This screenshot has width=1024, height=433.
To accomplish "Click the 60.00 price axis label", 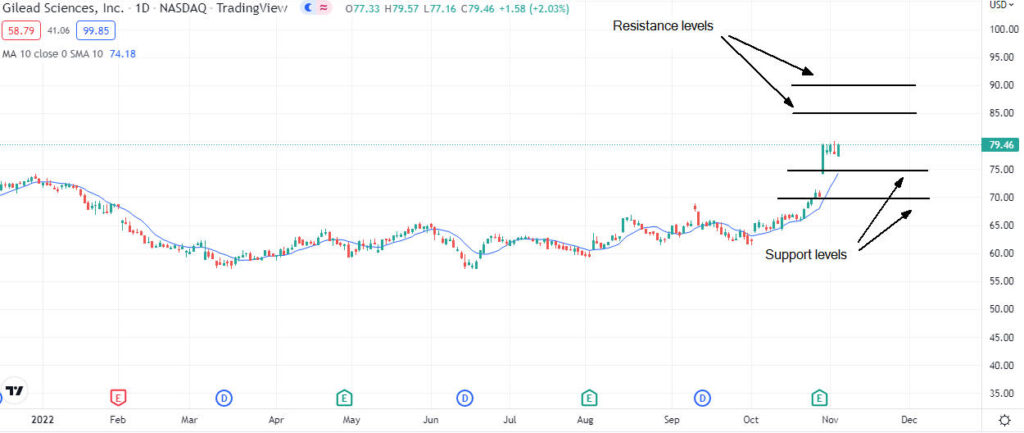I will (x=1003, y=253).
